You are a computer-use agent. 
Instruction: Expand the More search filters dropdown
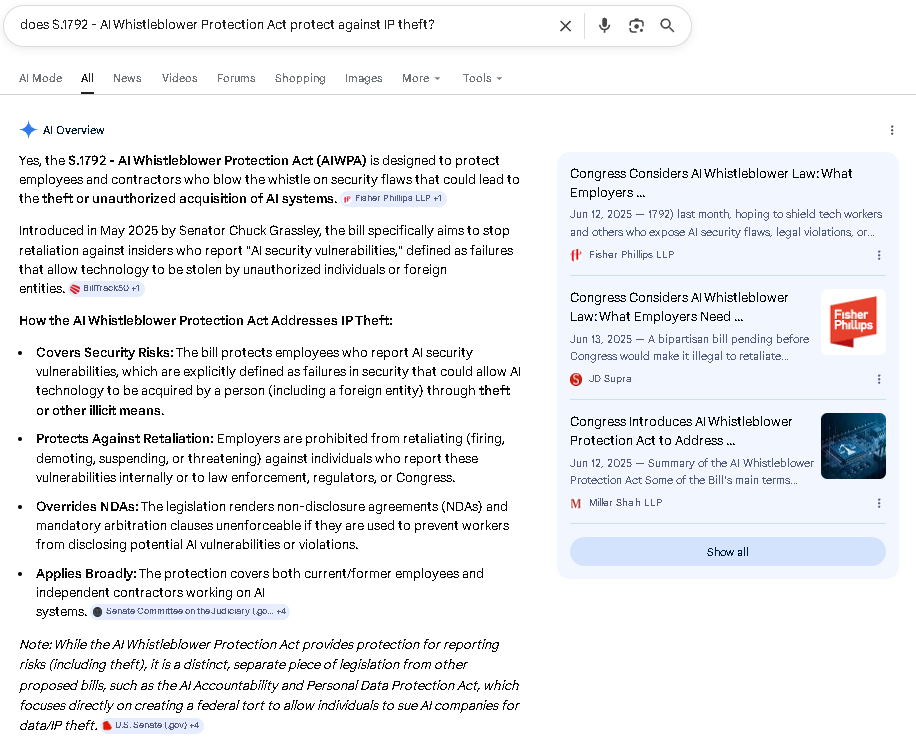tap(421, 78)
